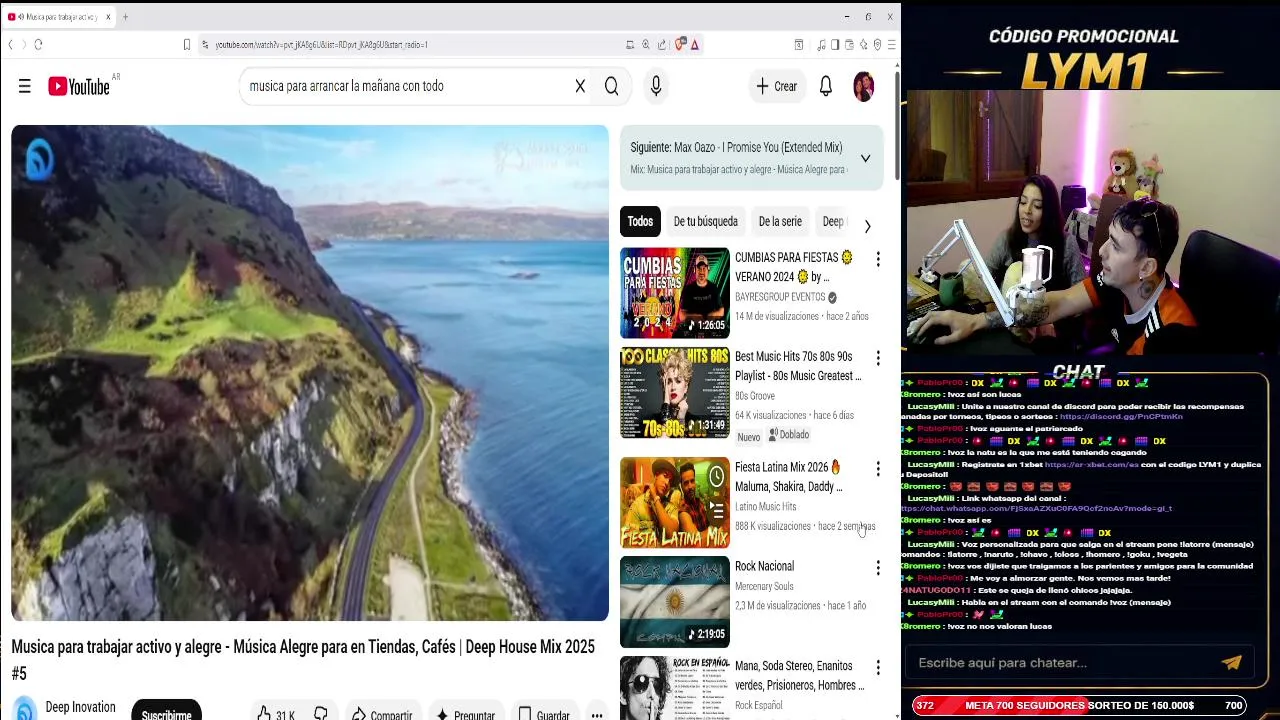Add Fiesta Latina to queue icon
The image size is (1280, 720).
716,509
